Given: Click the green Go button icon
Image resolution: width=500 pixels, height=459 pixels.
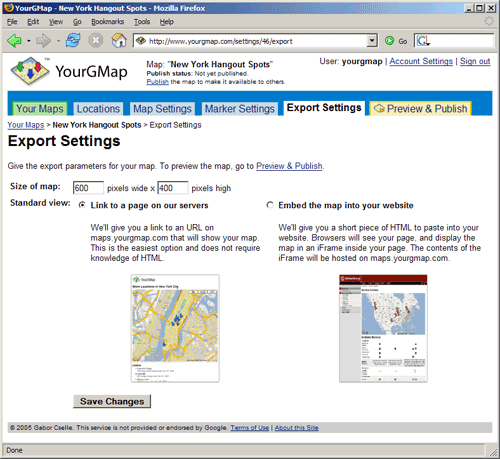Looking at the screenshot, I should pos(389,41).
